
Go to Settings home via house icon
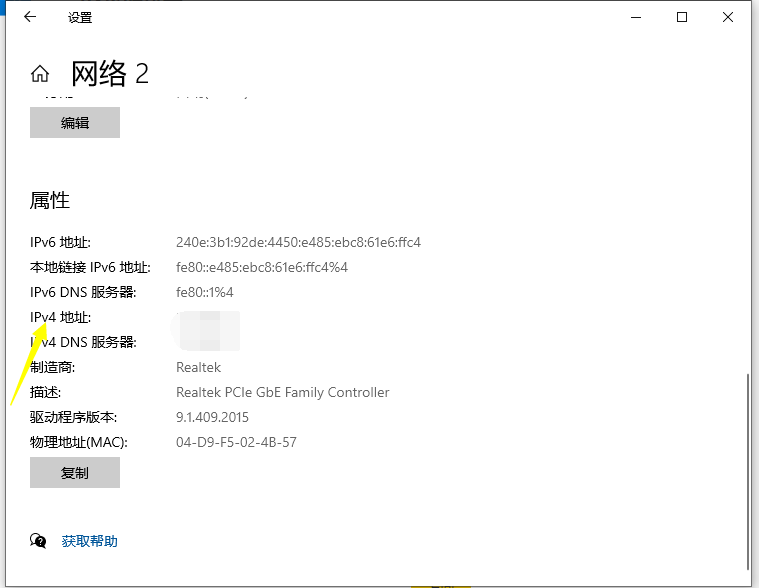[x=40, y=74]
